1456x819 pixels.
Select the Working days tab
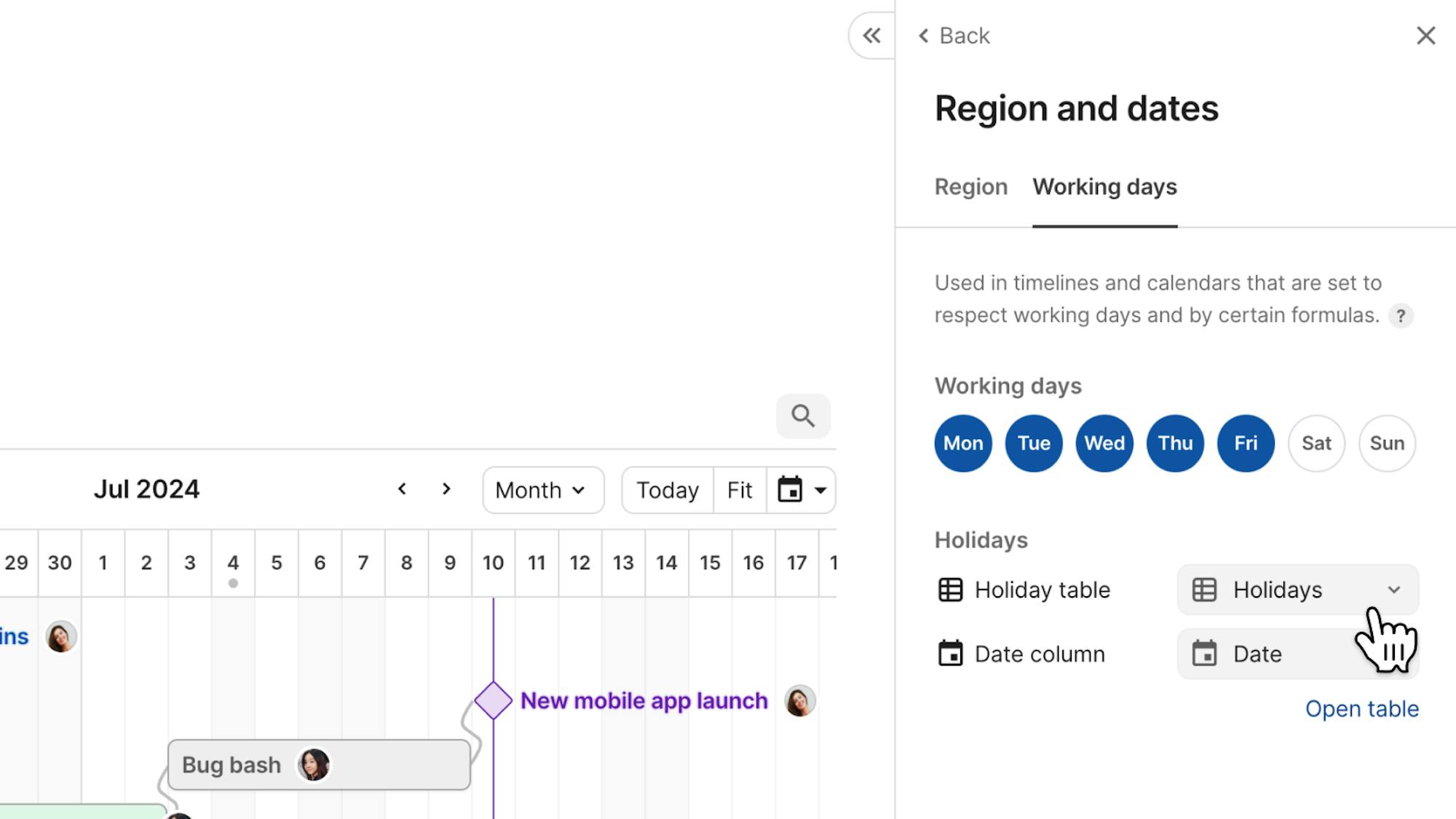pos(1104,187)
